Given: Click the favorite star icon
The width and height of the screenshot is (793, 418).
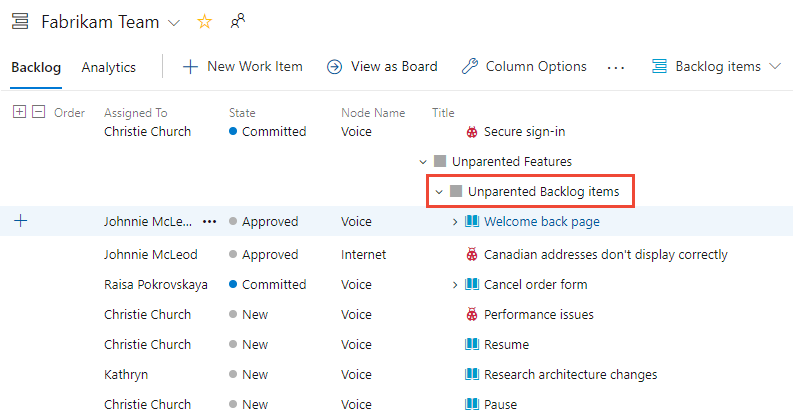Looking at the screenshot, I should 204,21.
